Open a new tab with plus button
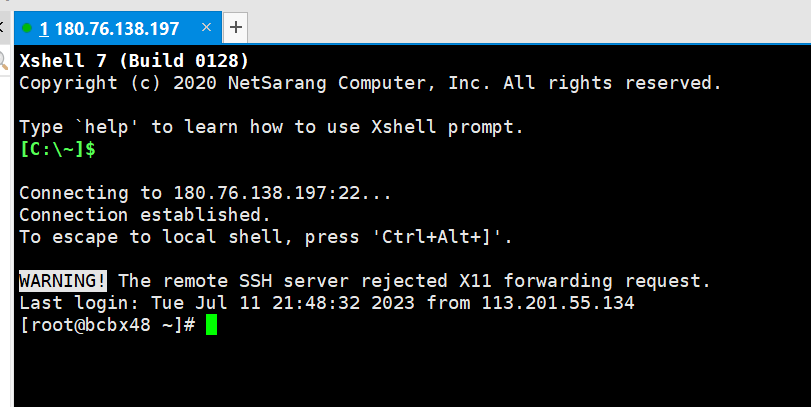Image resolution: width=811 pixels, height=407 pixels. tap(236, 26)
